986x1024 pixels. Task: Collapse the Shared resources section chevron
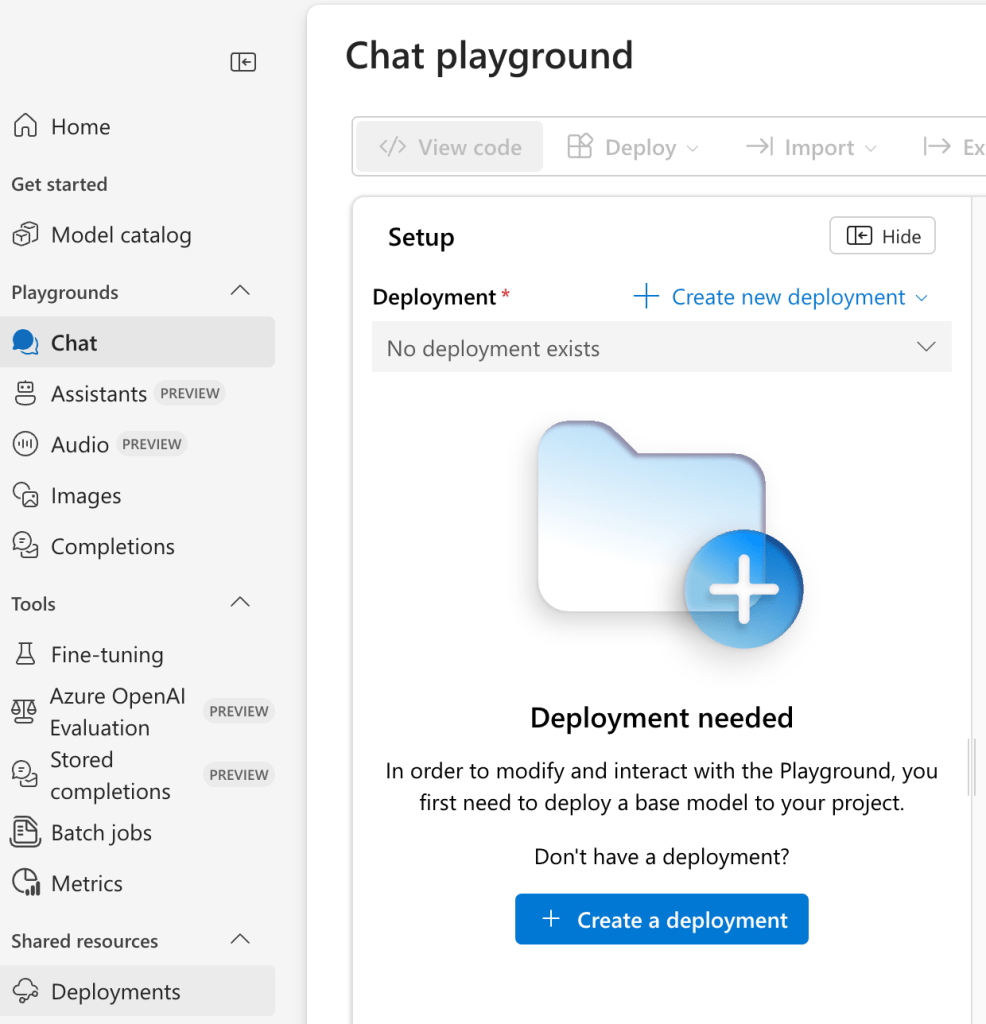(x=240, y=940)
